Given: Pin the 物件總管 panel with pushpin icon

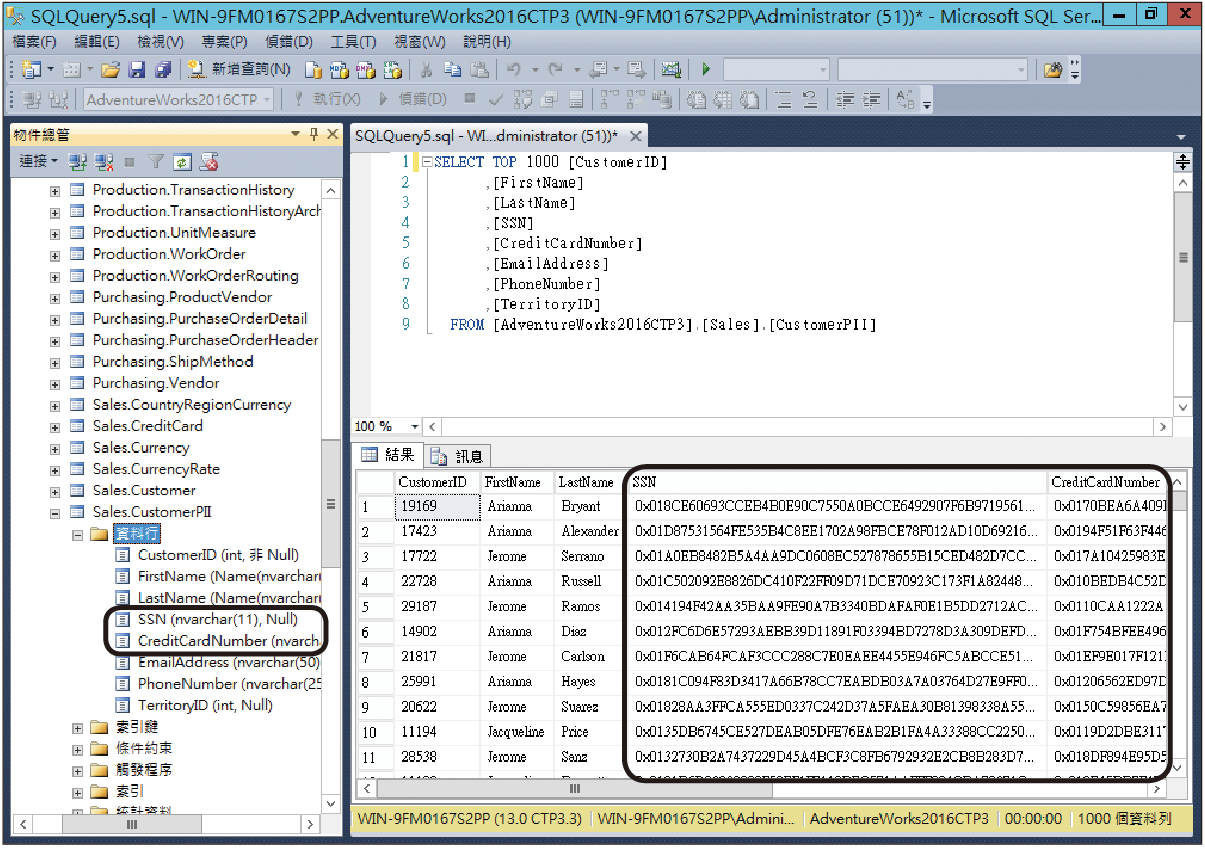Looking at the screenshot, I should [314, 135].
